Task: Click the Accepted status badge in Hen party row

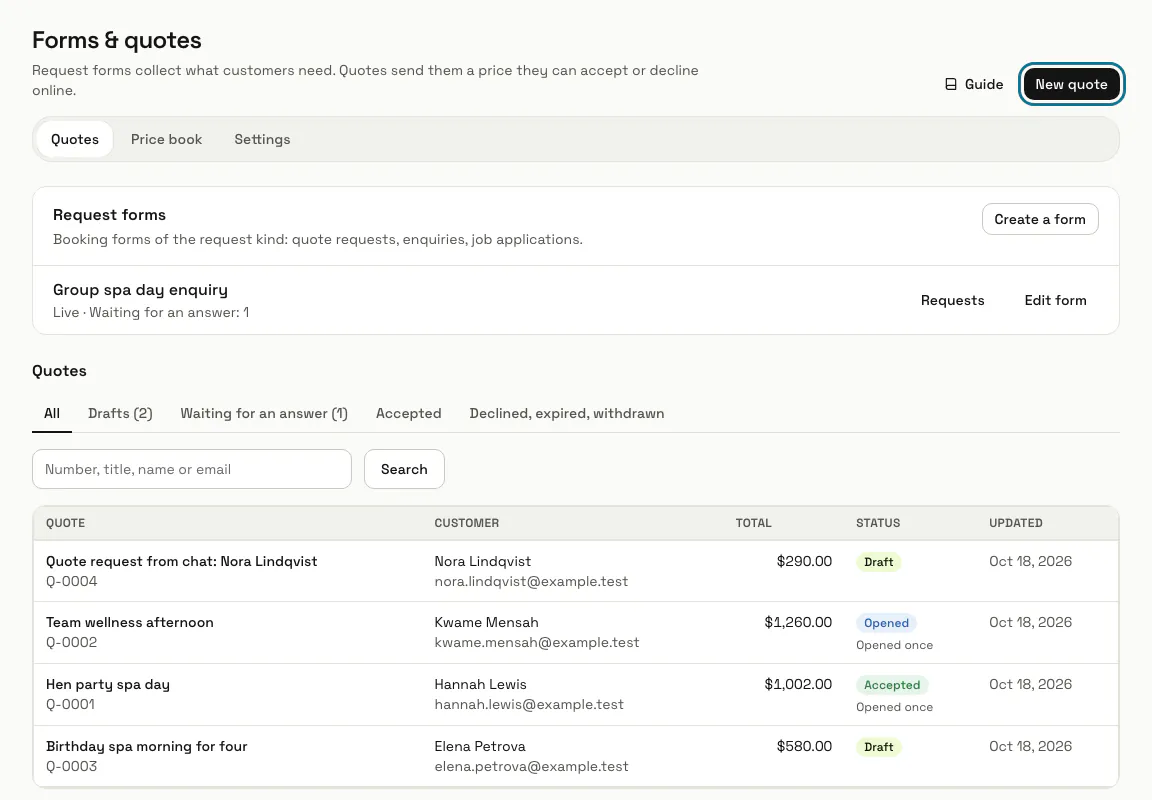Action: [x=892, y=685]
